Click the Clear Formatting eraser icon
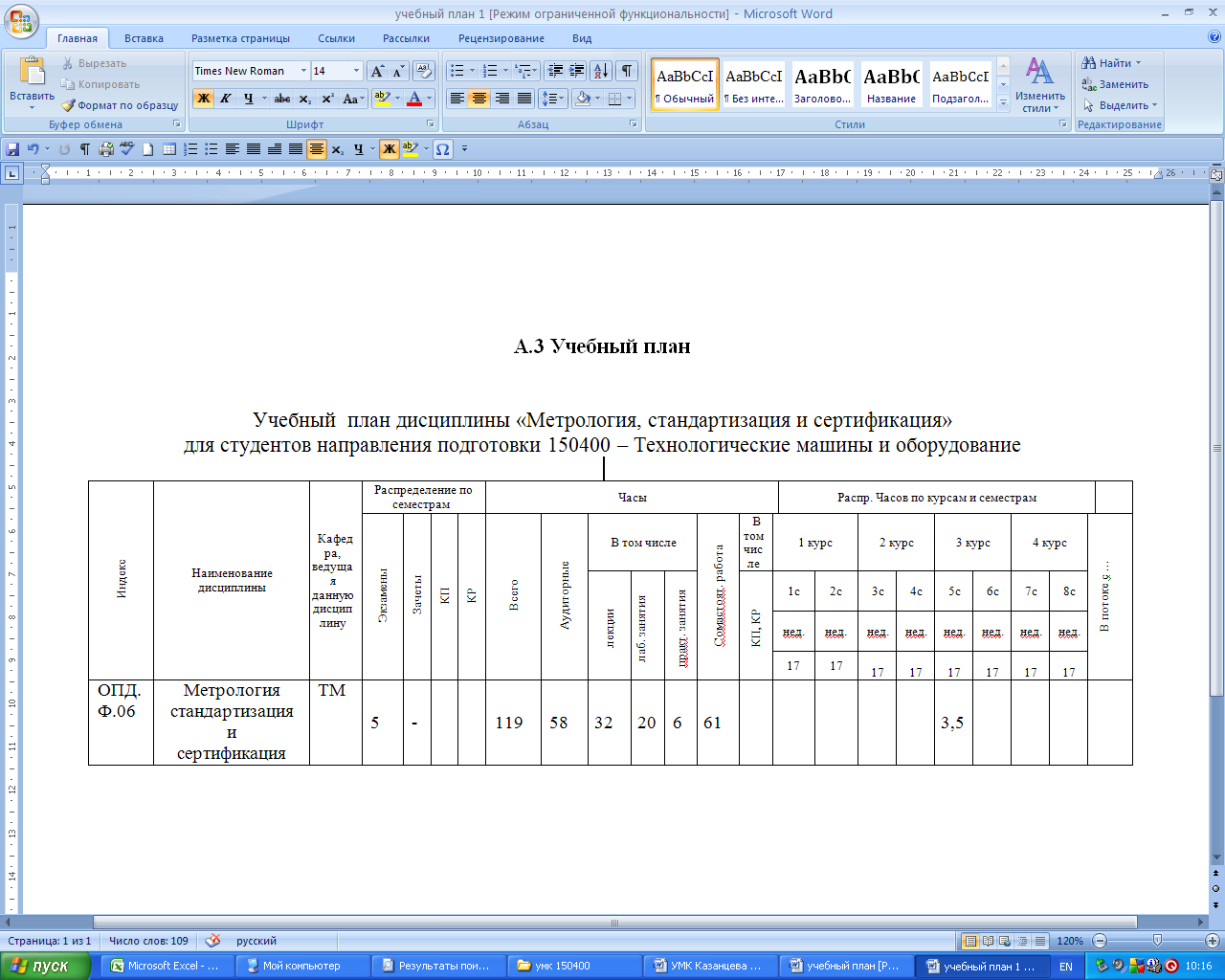Viewport: 1225px width, 980px height. (x=424, y=71)
